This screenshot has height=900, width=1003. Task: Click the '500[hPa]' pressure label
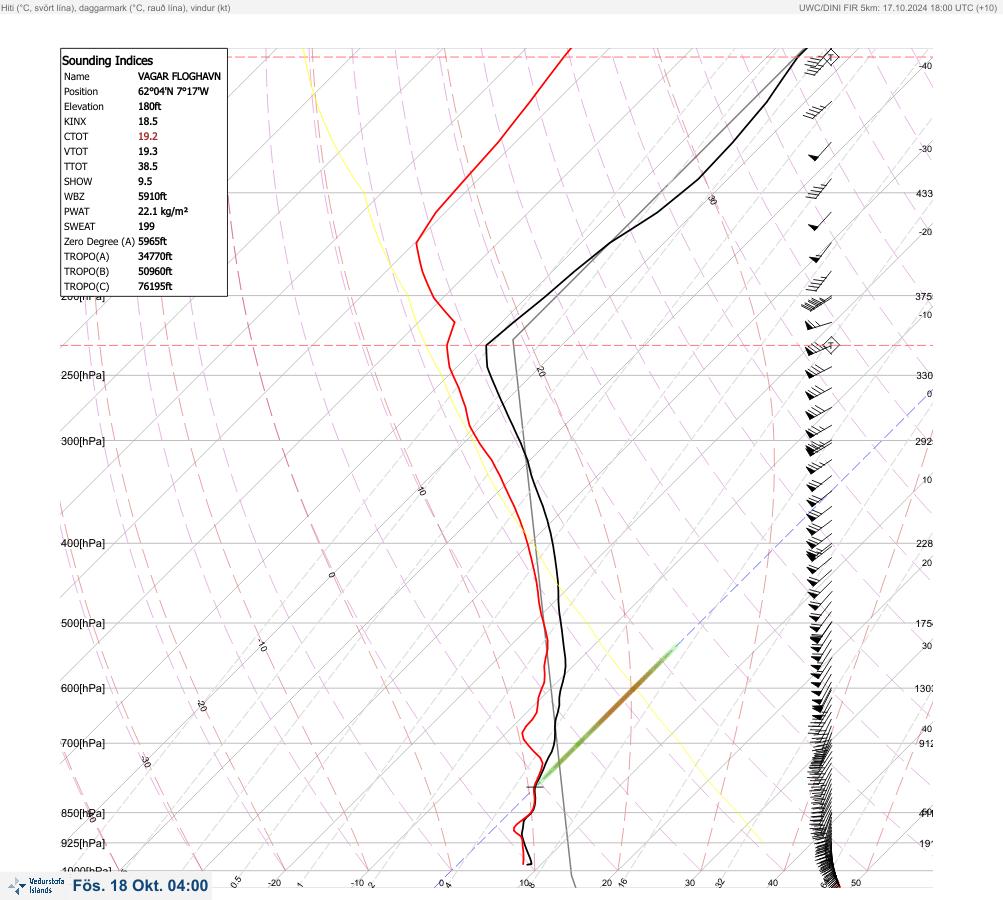[83, 623]
